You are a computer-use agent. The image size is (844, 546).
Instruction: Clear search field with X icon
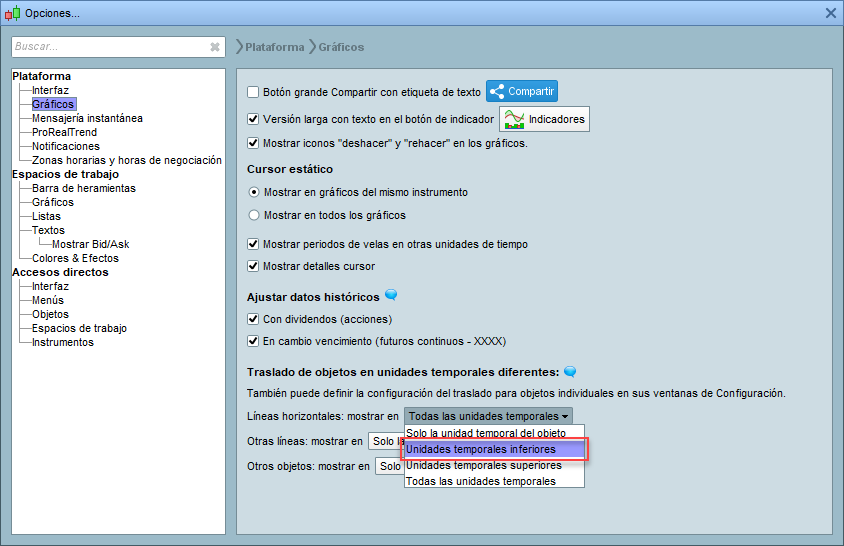215,47
